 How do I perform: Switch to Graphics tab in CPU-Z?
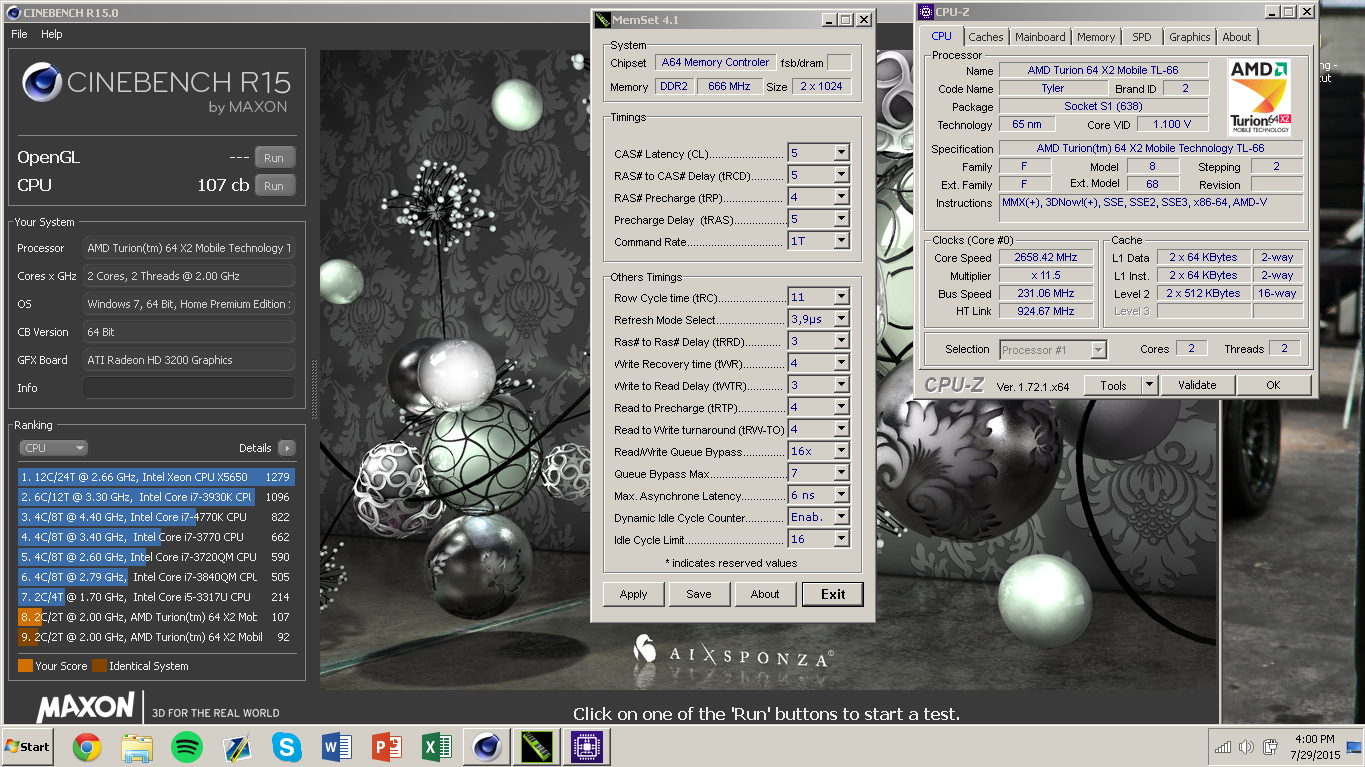tap(1190, 37)
